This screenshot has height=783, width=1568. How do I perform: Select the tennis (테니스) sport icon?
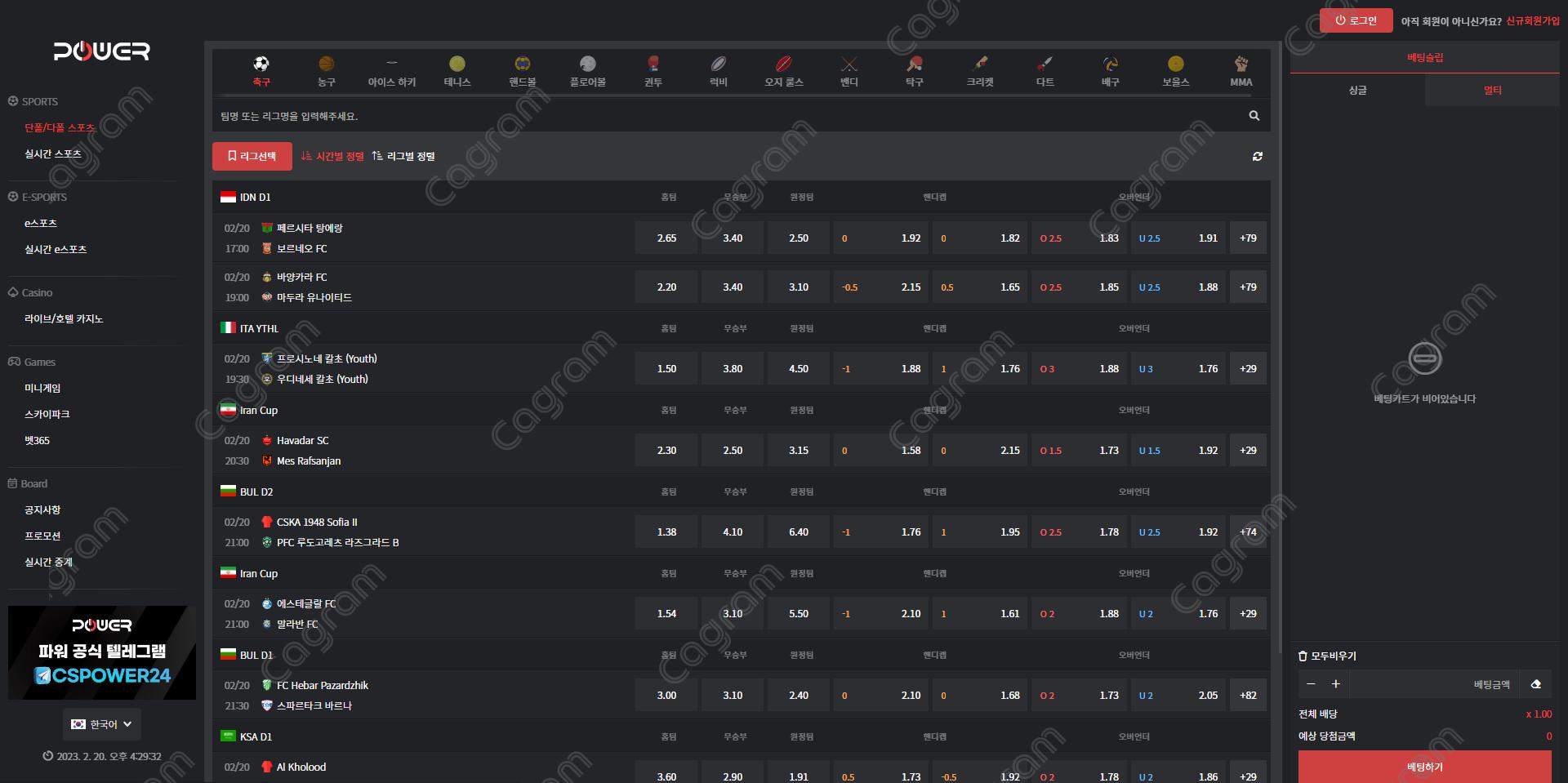[457, 65]
